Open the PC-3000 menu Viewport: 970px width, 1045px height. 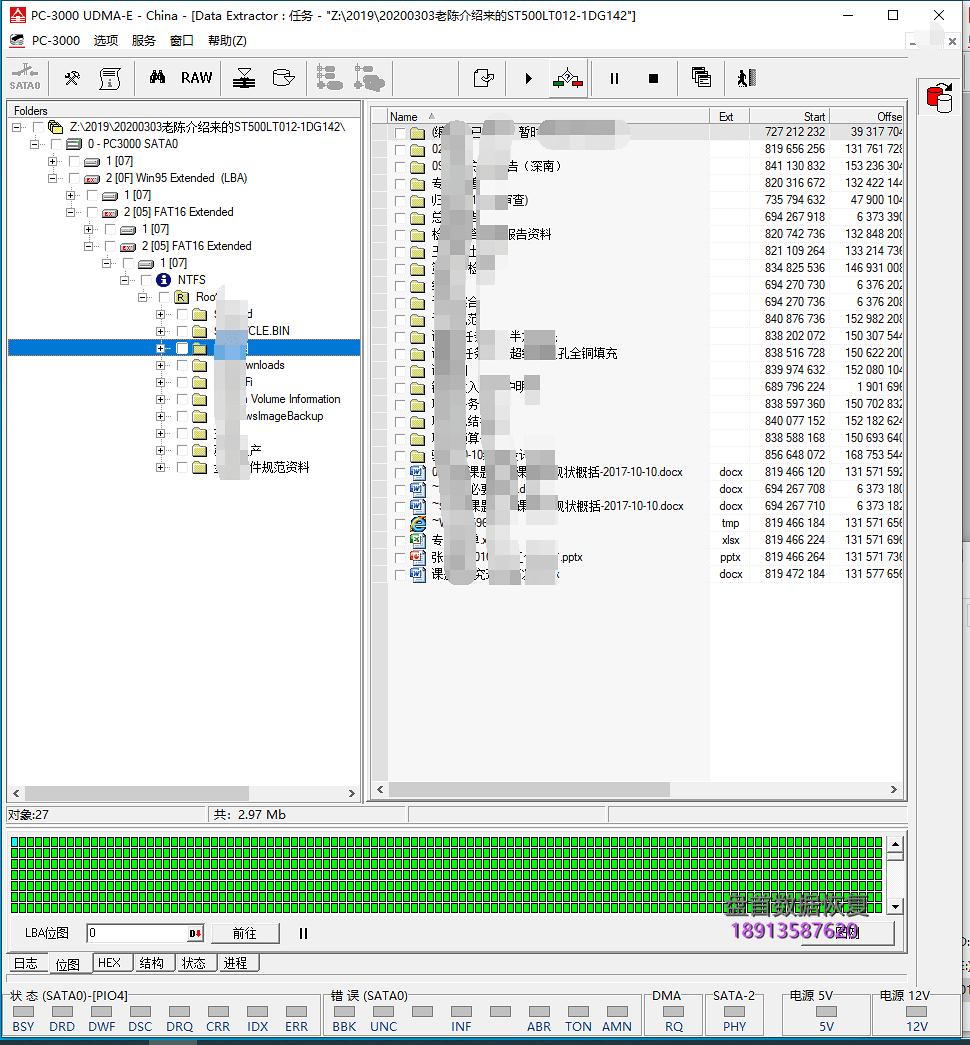point(56,41)
